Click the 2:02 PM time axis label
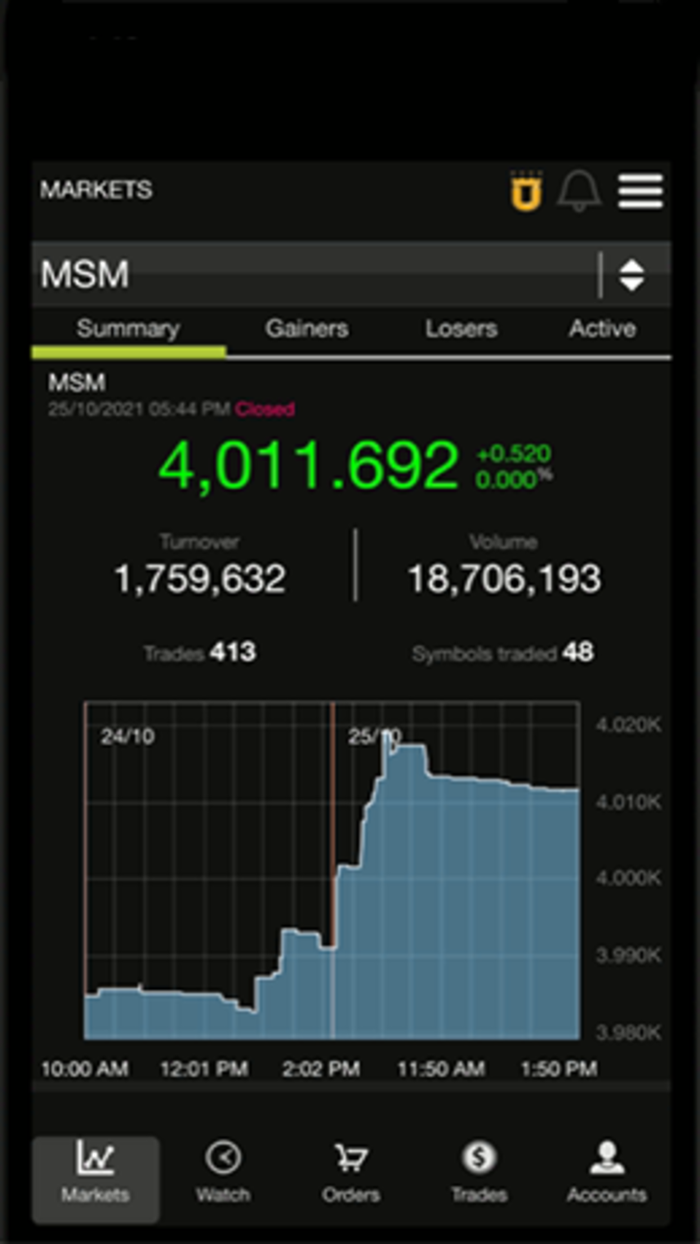Viewport: 700px width, 1244px height. point(320,1069)
